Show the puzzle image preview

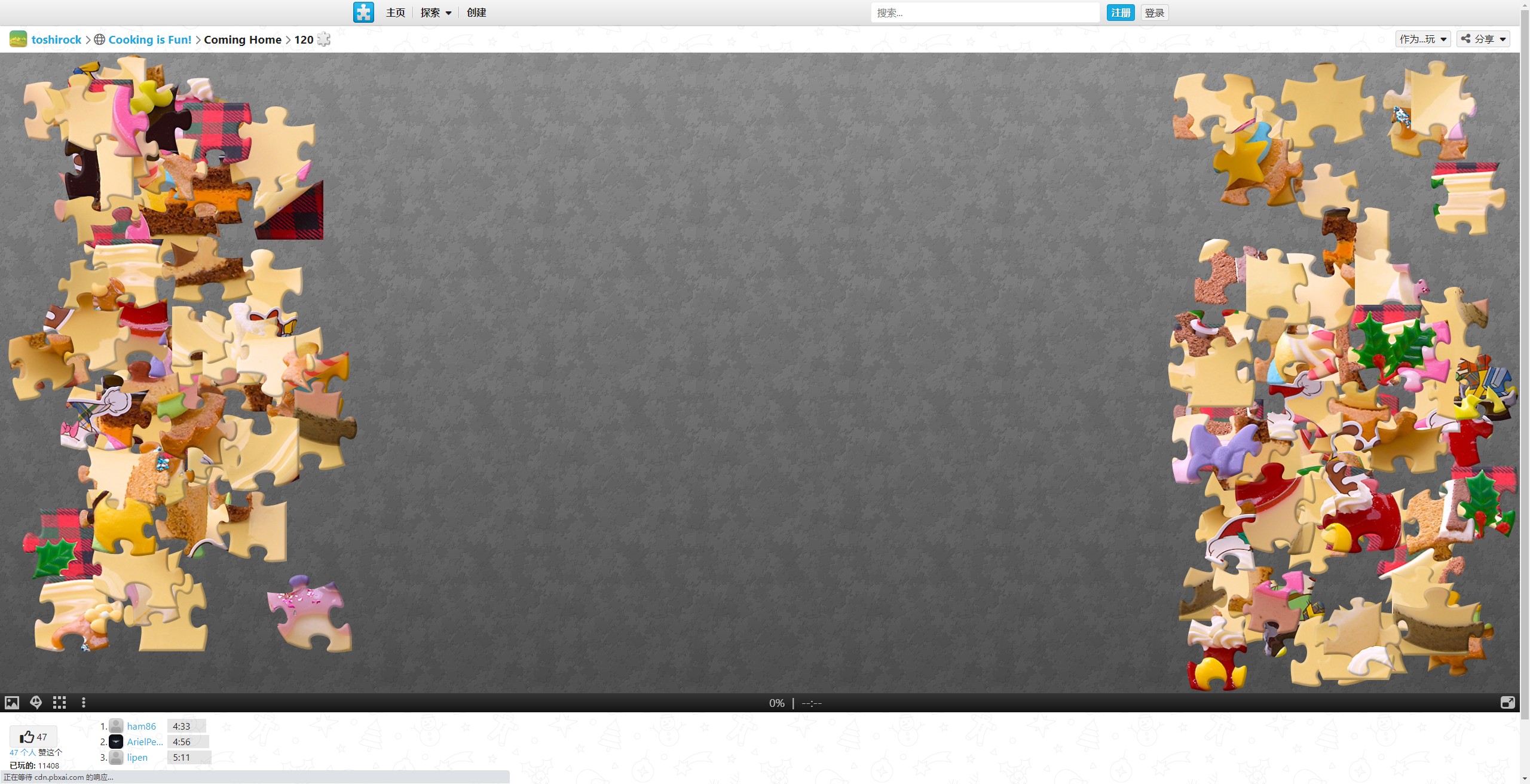tap(12, 703)
